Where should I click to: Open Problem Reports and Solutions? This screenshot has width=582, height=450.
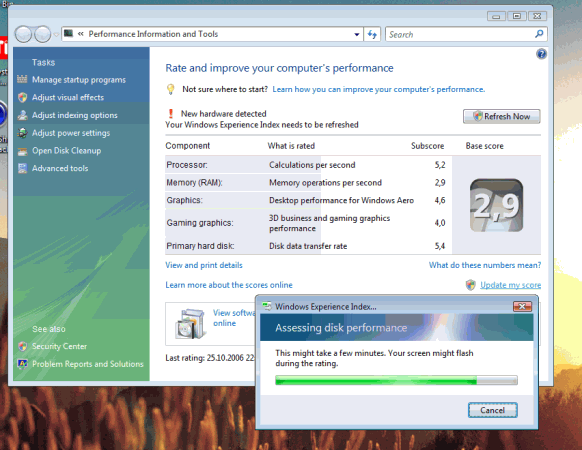coord(88,364)
